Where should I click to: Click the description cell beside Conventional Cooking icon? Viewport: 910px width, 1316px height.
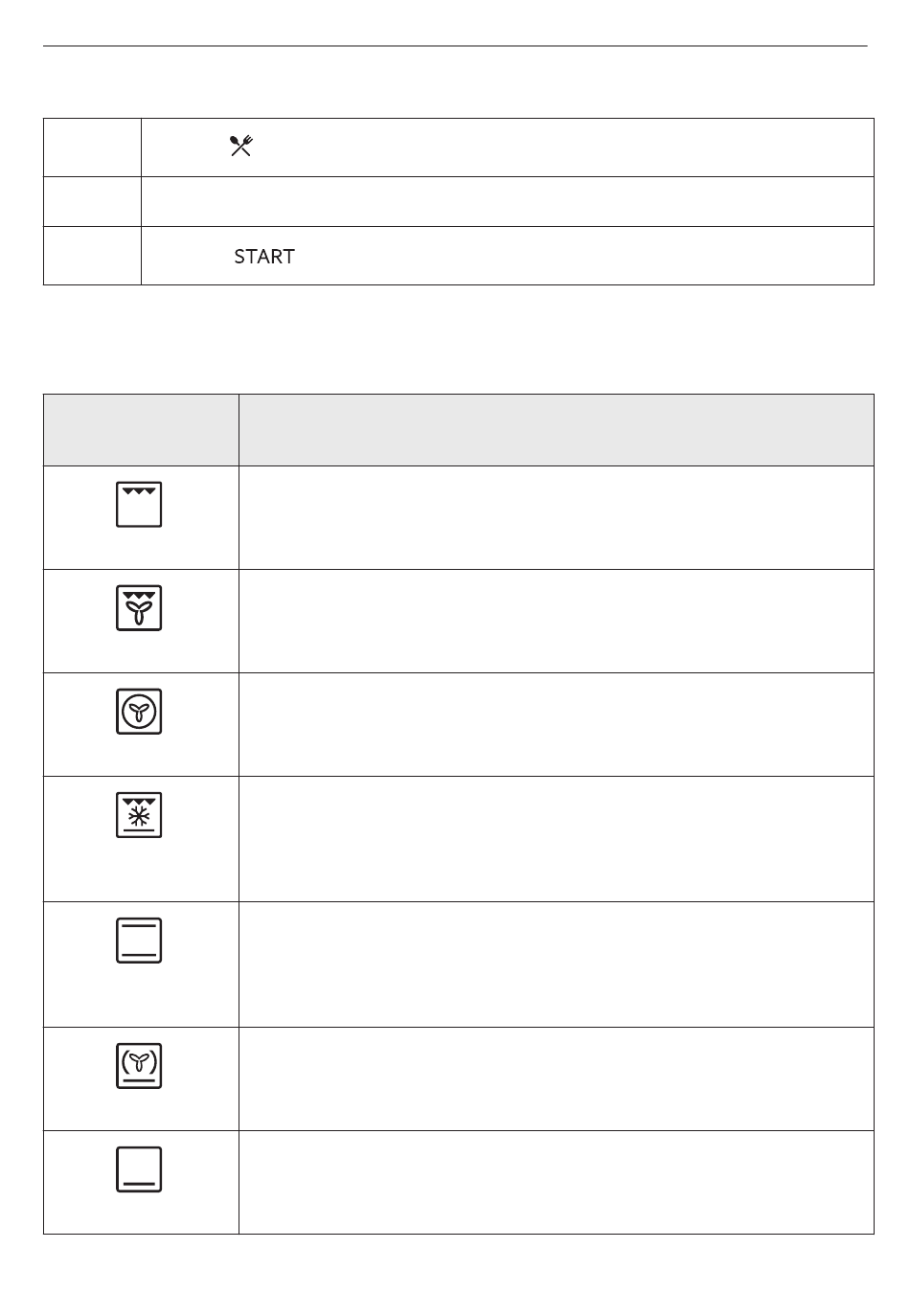point(557,964)
